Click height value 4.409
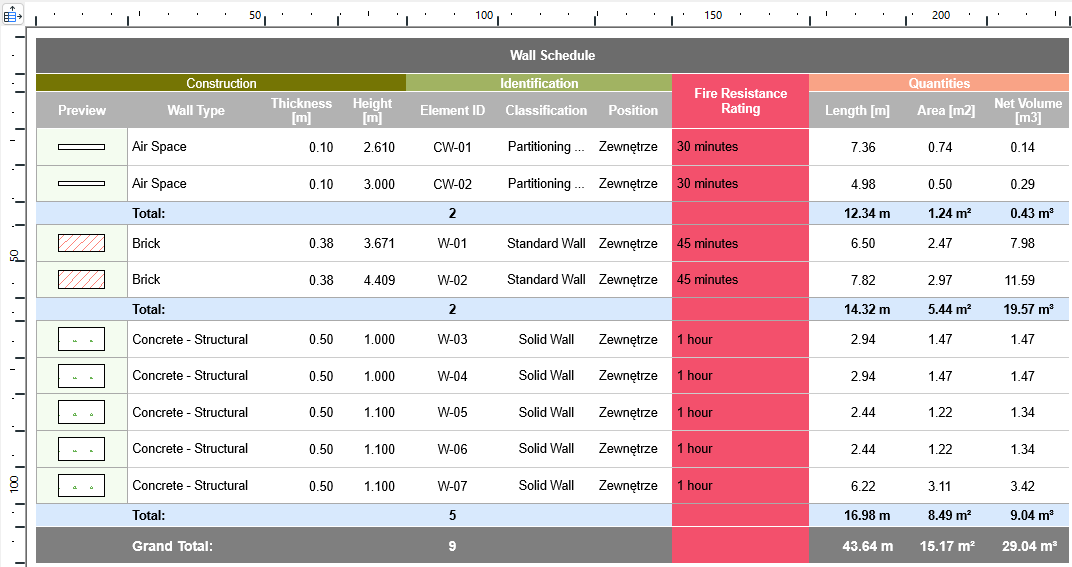 pos(379,280)
